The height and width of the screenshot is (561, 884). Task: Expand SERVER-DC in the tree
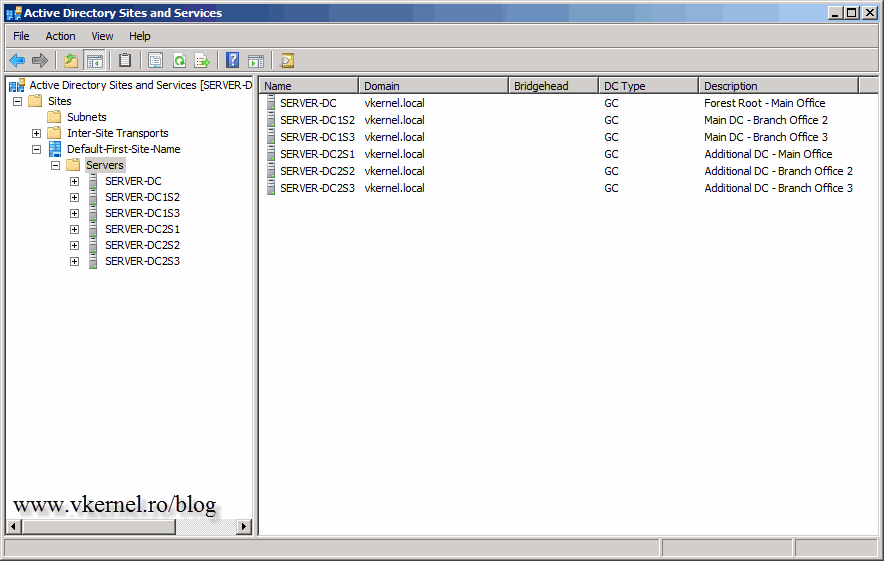tap(74, 182)
